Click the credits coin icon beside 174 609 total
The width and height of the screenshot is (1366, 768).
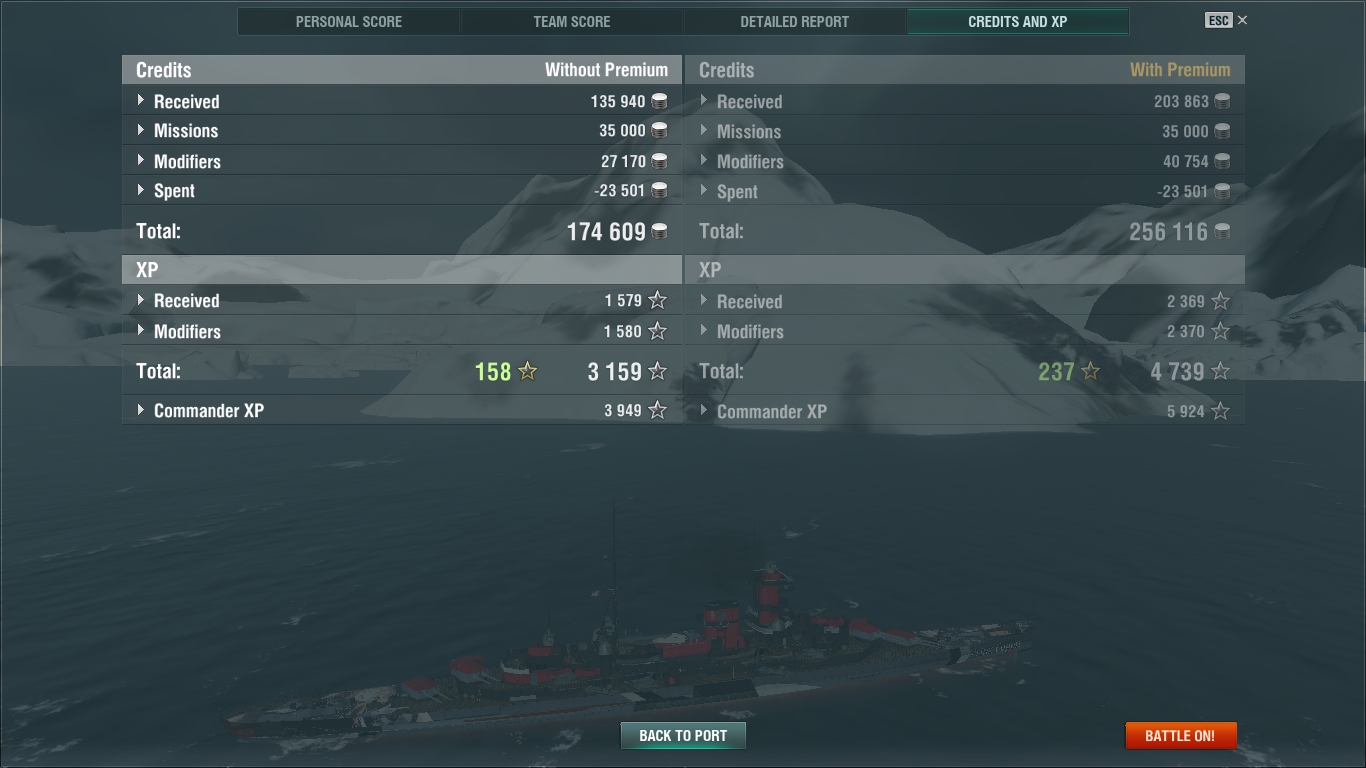coord(659,232)
